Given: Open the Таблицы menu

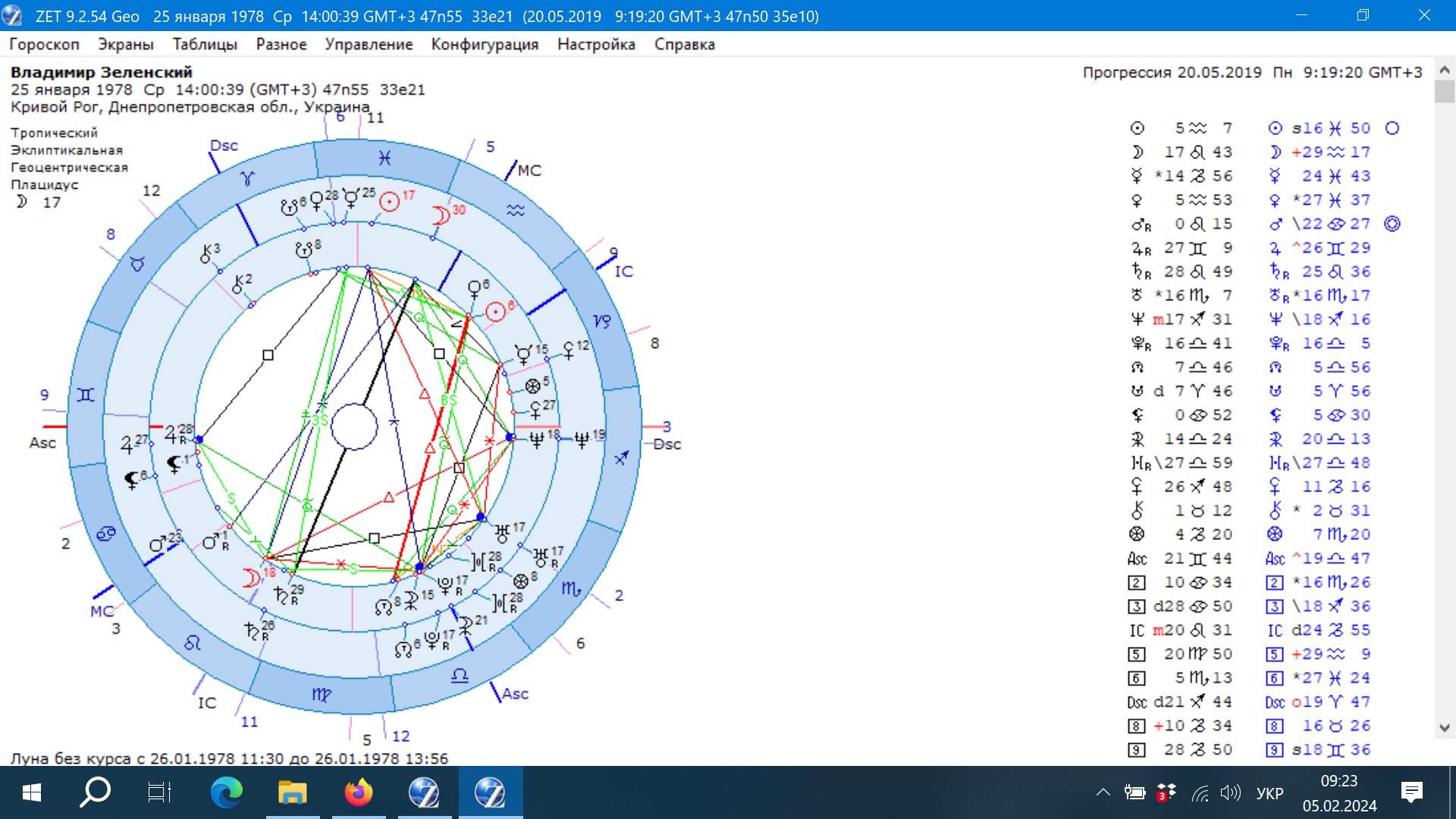Looking at the screenshot, I should point(205,44).
